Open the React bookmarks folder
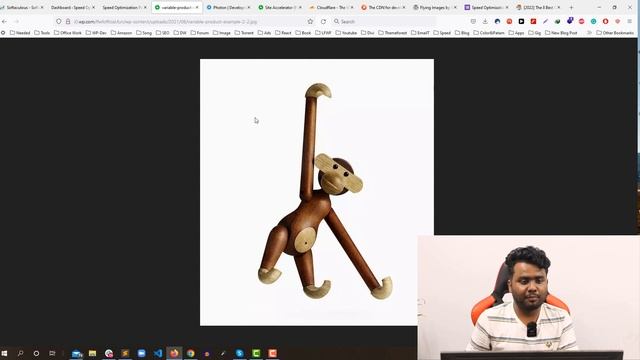This screenshot has width=640, height=360. (x=283, y=33)
